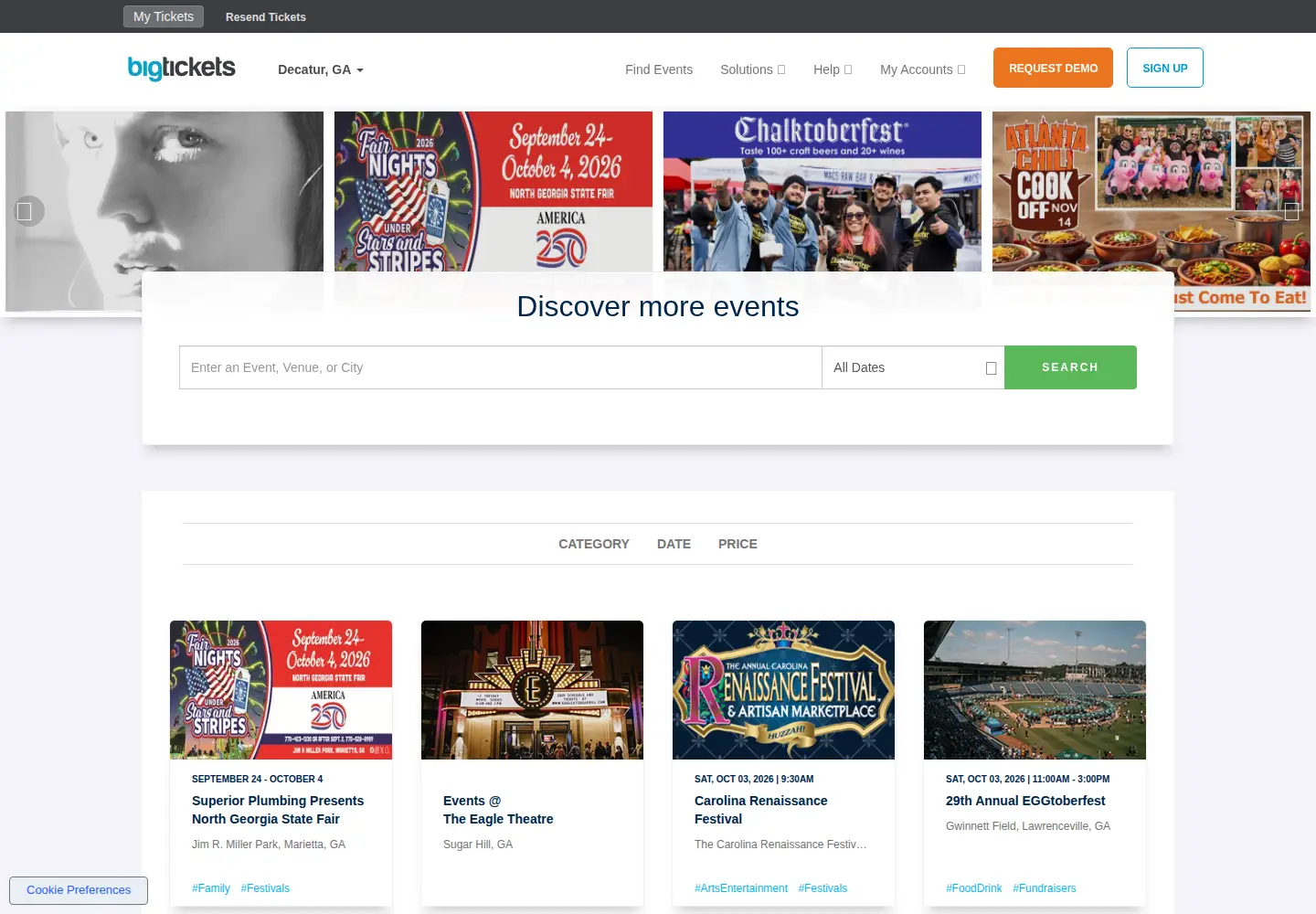This screenshot has width=1316, height=914.
Task: Open Resend Tickets
Action: (x=266, y=16)
